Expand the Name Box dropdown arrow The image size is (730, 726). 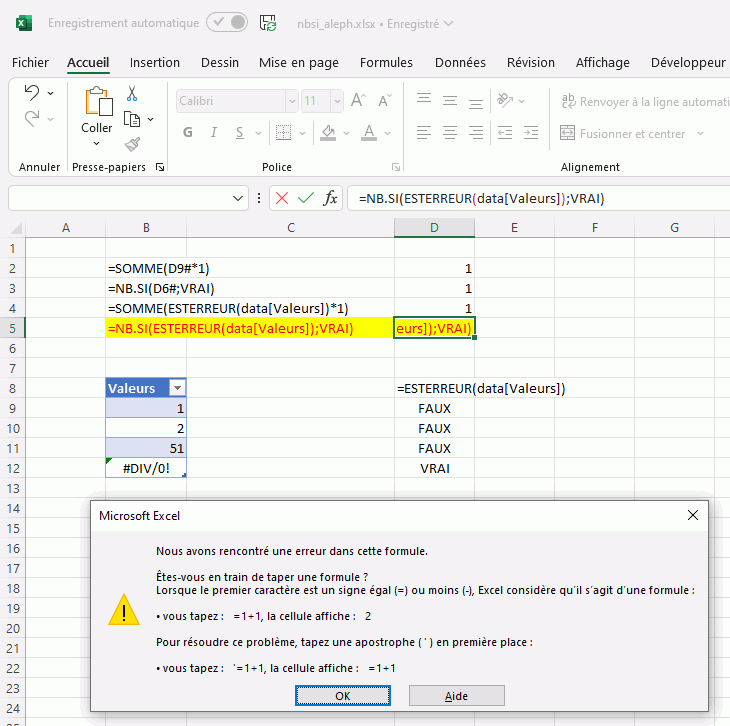tap(238, 198)
